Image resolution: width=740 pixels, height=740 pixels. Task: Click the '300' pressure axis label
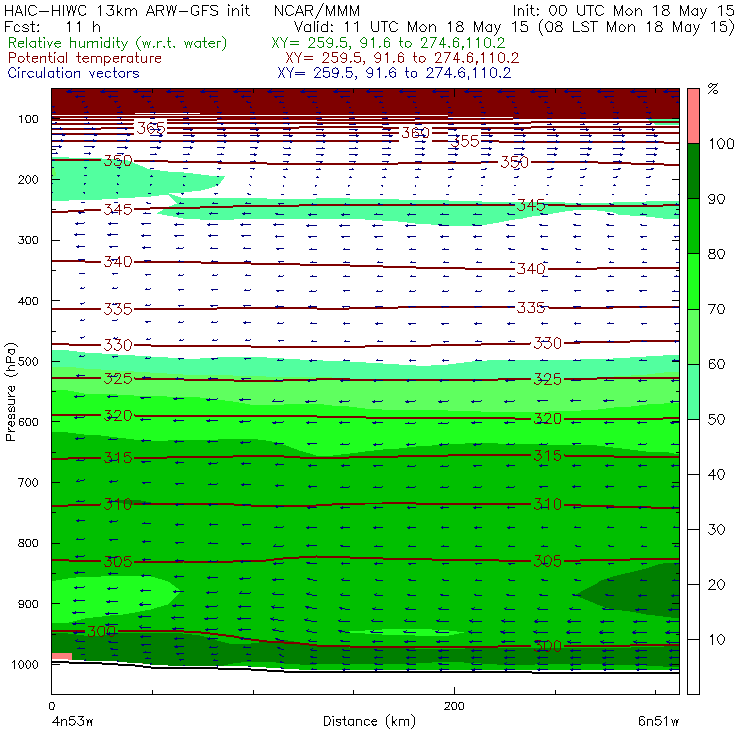(x=28, y=240)
